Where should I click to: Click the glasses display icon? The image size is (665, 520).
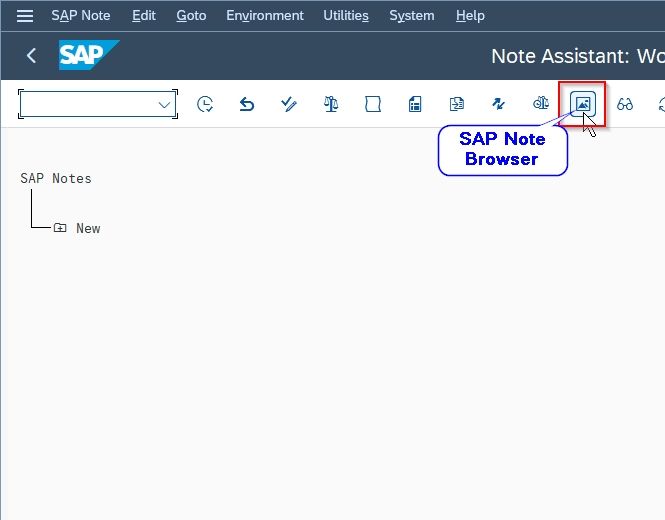pyautogui.click(x=625, y=104)
